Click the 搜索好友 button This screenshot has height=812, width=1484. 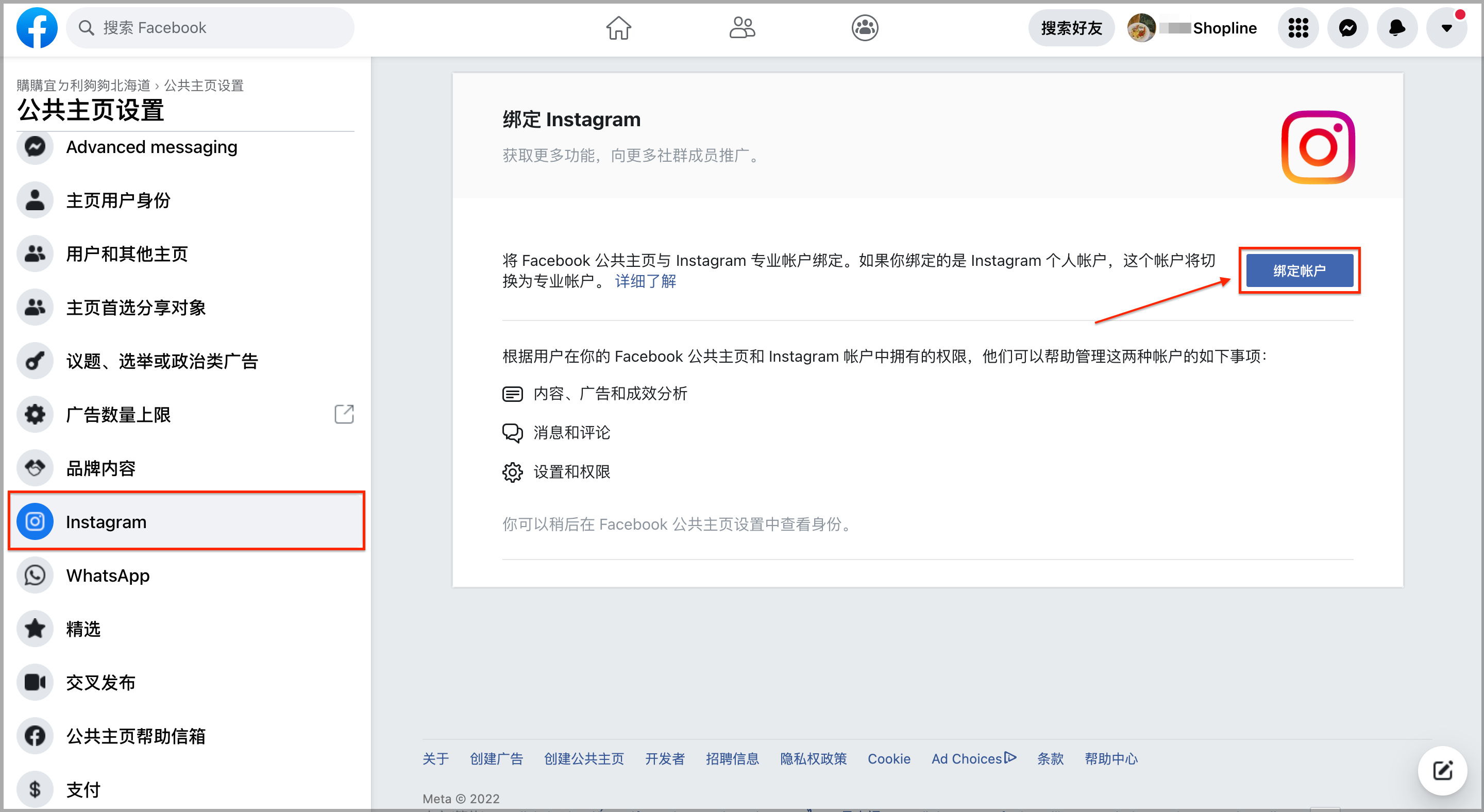click(1071, 28)
